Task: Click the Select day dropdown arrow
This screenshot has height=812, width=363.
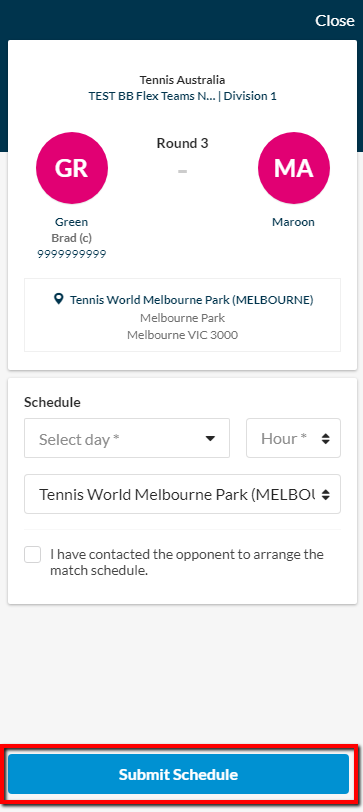Action: click(x=210, y=439)
